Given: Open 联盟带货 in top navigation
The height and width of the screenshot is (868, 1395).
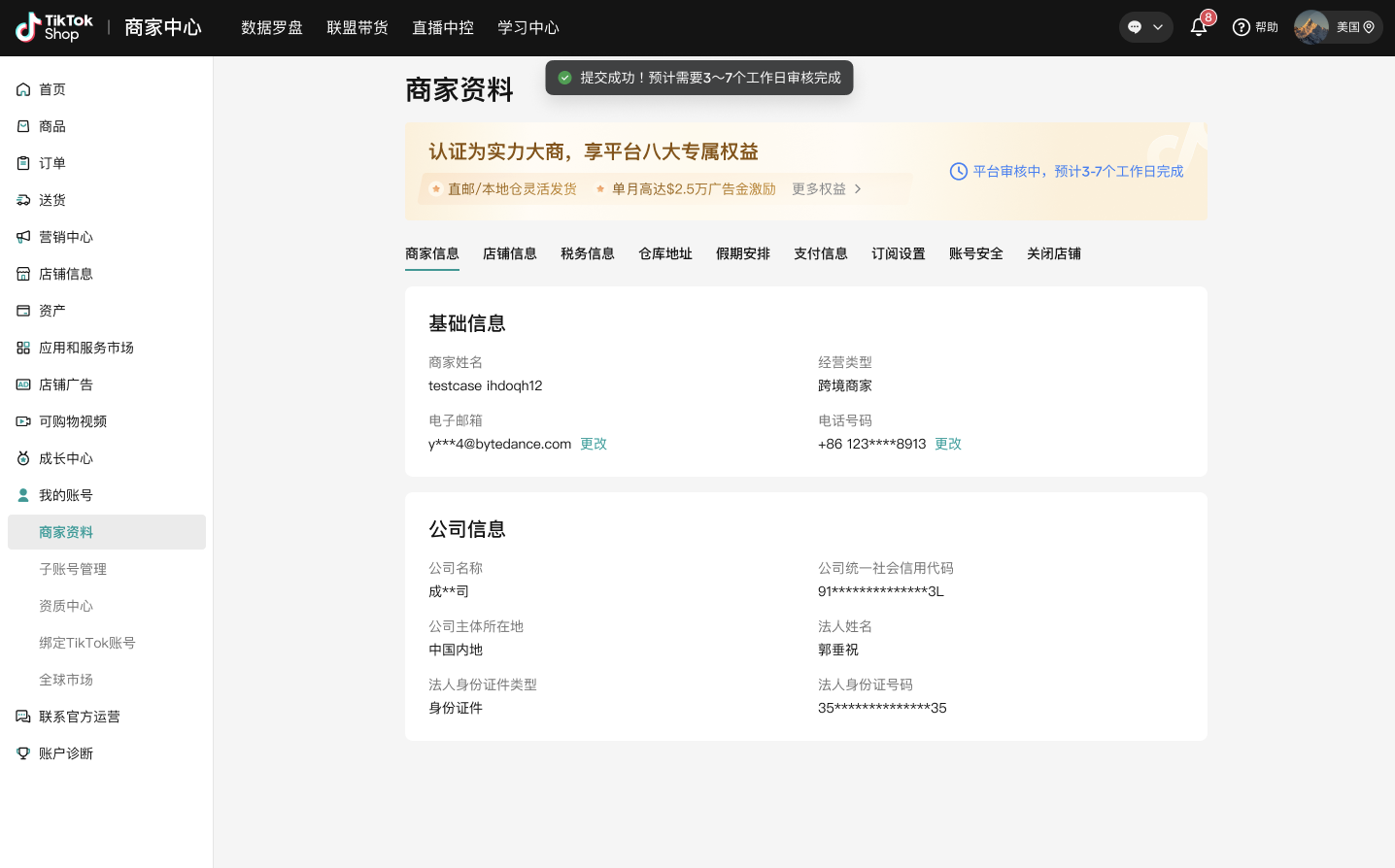Looking at the screenshot, I should pos(357,27).
